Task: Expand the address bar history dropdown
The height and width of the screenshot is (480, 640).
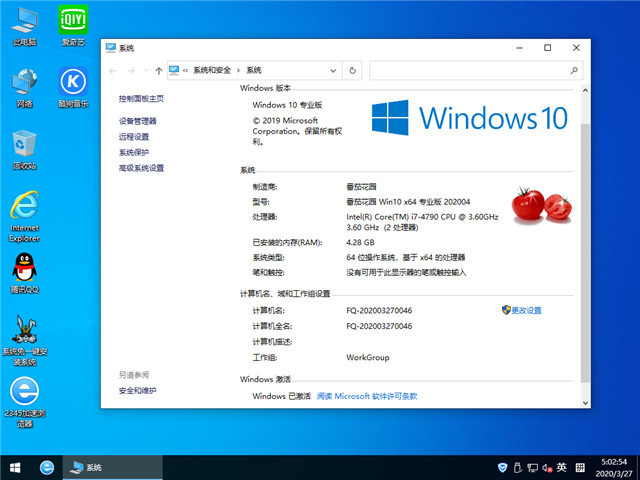Action: [x=333, y=70]
